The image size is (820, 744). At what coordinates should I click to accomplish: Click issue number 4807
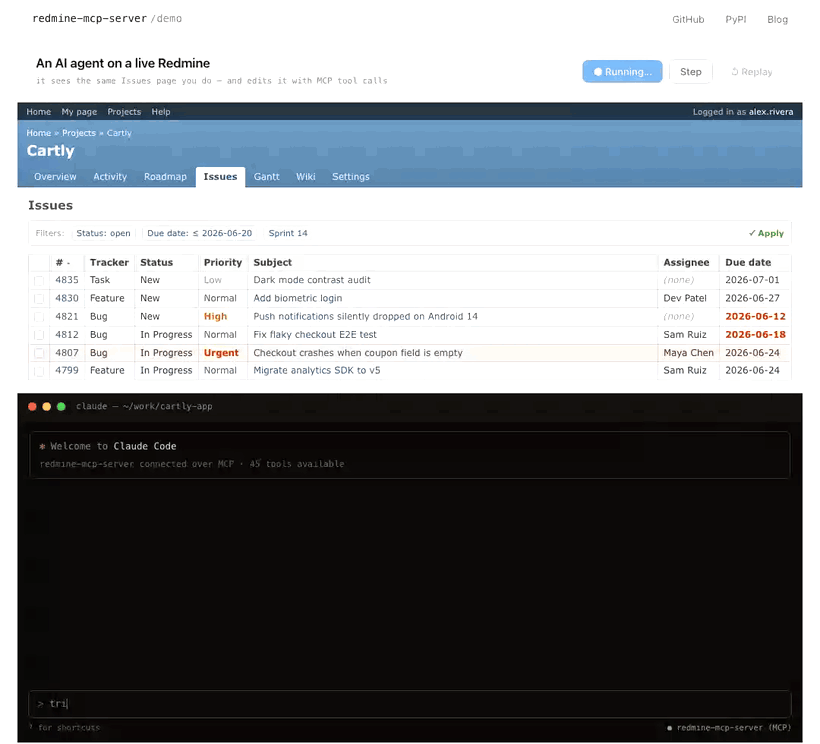(67, 353)
